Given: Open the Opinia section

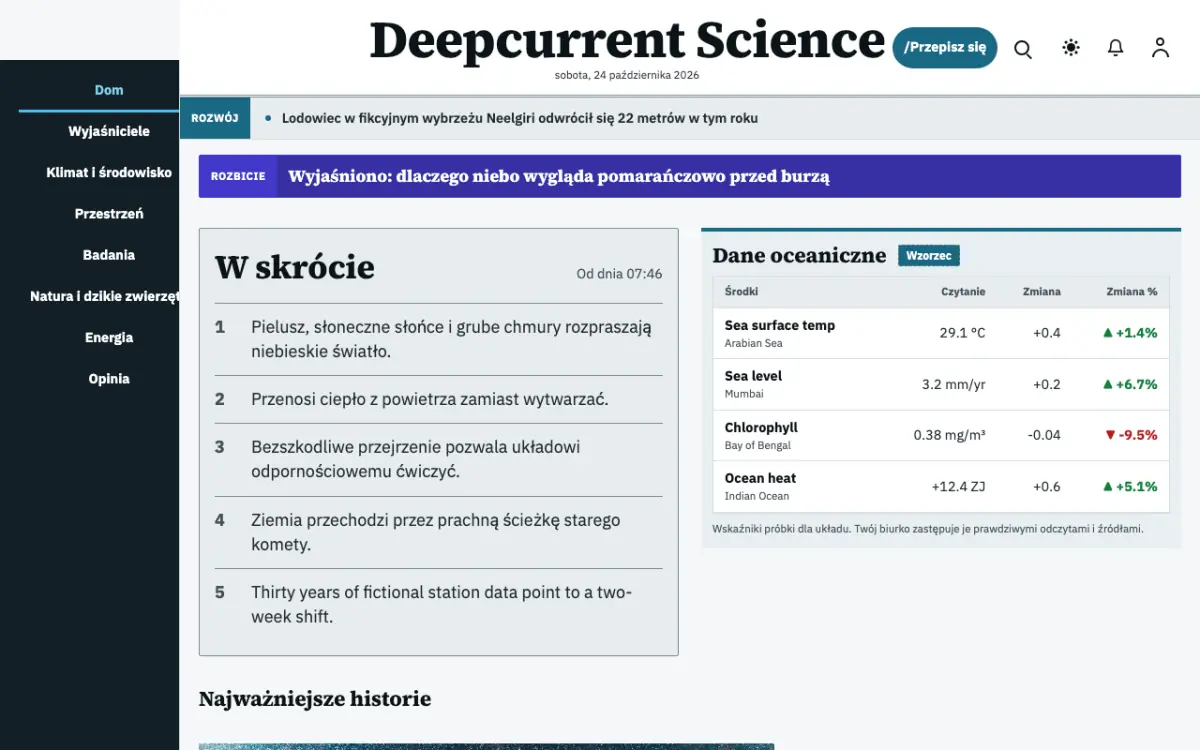Looking at the screenshot, I should [x=109, y=378].
